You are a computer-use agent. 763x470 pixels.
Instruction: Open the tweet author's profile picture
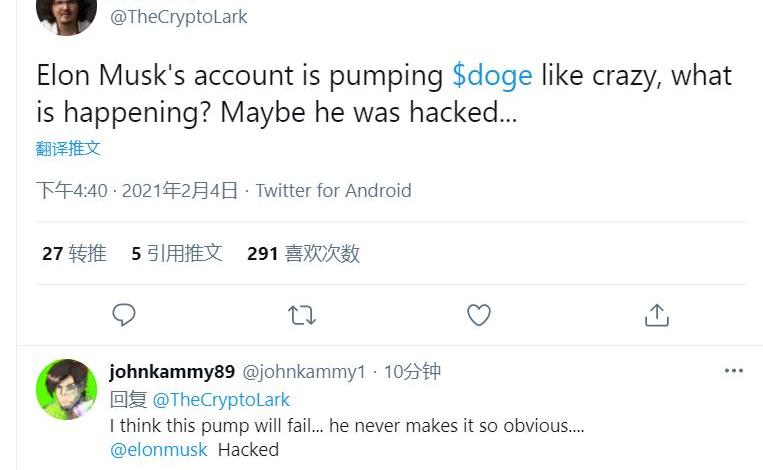click(x=66, y=14)
